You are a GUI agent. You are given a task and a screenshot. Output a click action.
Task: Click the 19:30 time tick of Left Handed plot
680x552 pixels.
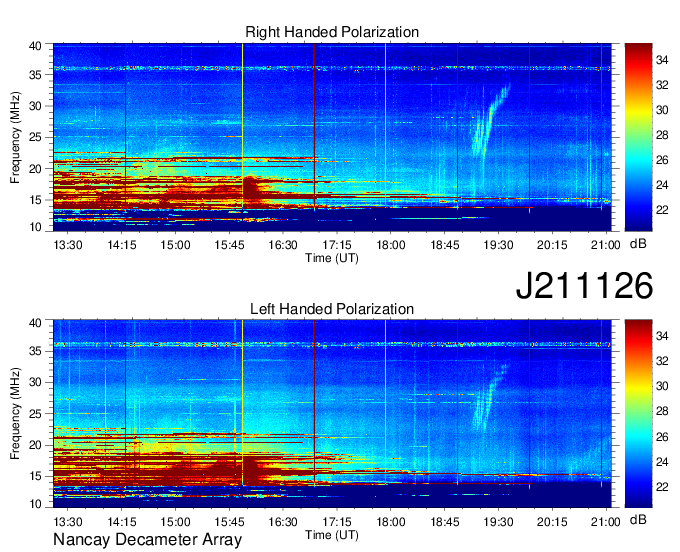[x=498, y=522]
